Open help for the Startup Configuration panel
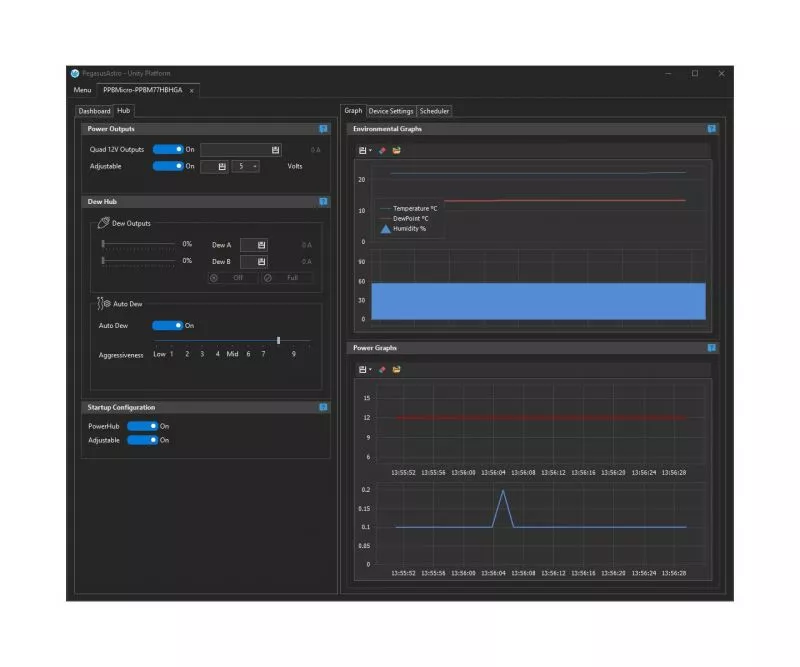 coord(323,407)
